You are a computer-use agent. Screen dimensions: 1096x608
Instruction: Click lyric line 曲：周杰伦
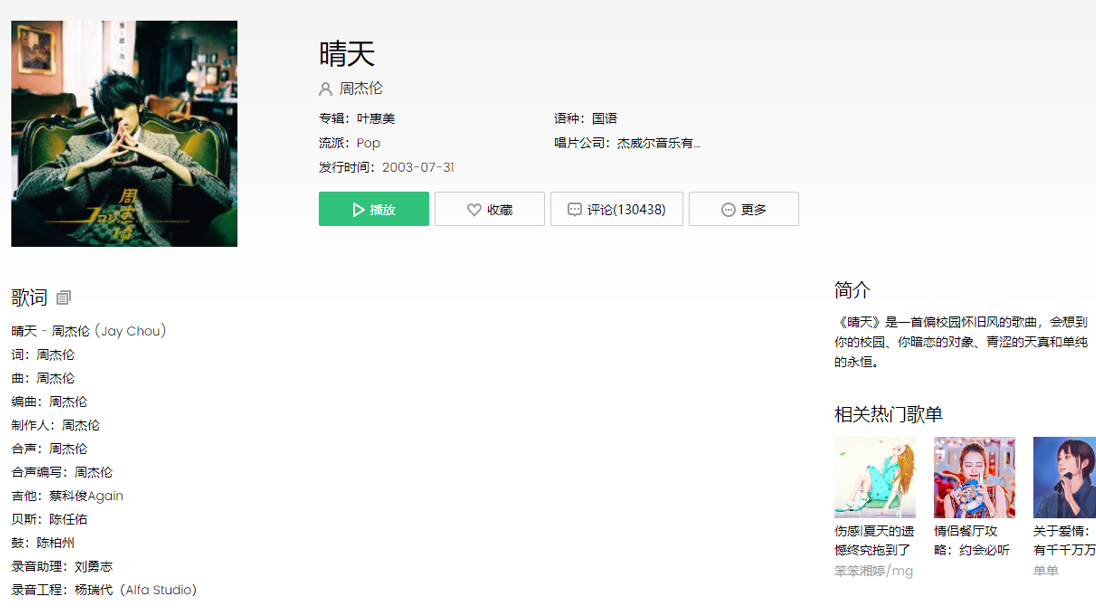point(43,379)
